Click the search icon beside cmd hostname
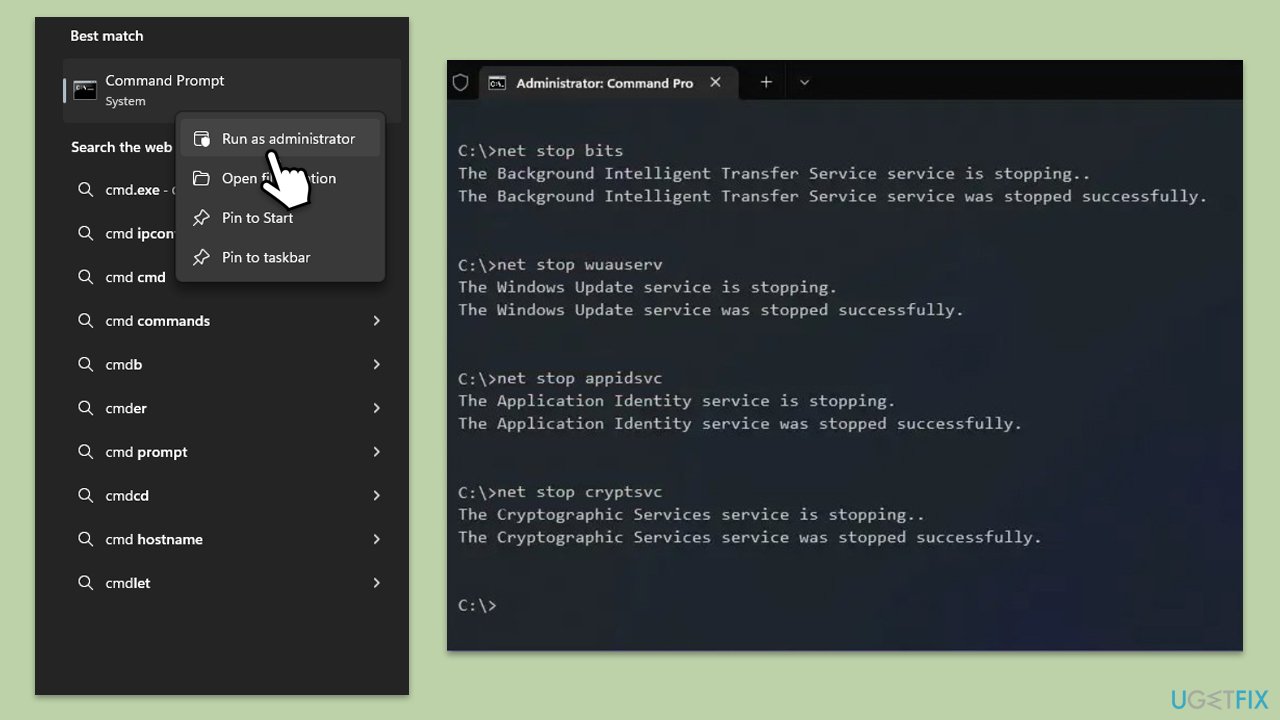 86,538
